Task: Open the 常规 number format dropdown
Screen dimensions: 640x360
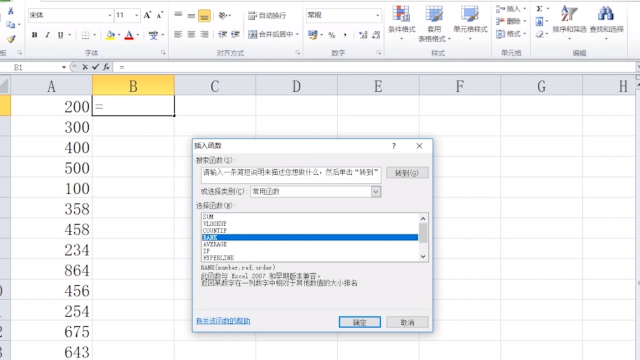Action: (378, 16)
